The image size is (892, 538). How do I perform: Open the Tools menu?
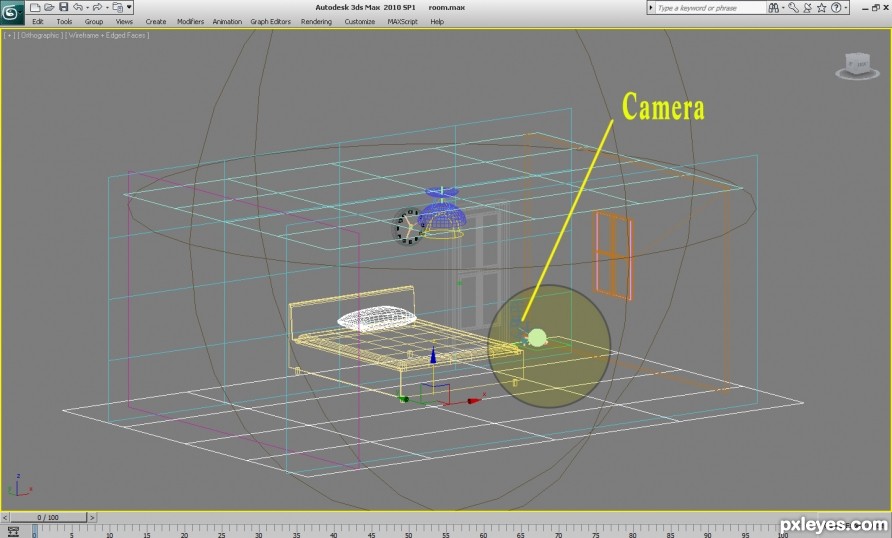64,22
